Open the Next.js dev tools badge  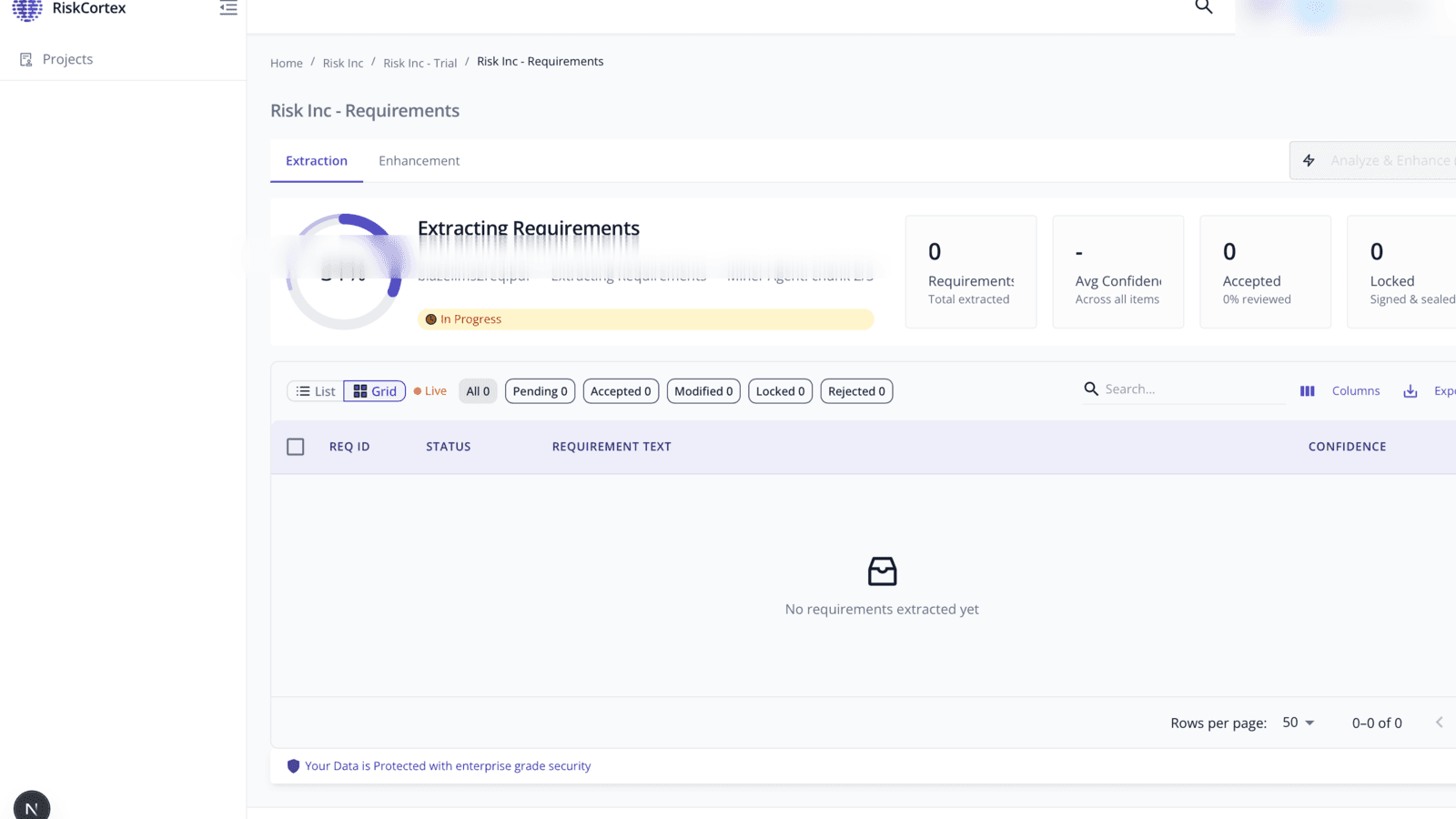pyautogui.click(x=32, y=806)
